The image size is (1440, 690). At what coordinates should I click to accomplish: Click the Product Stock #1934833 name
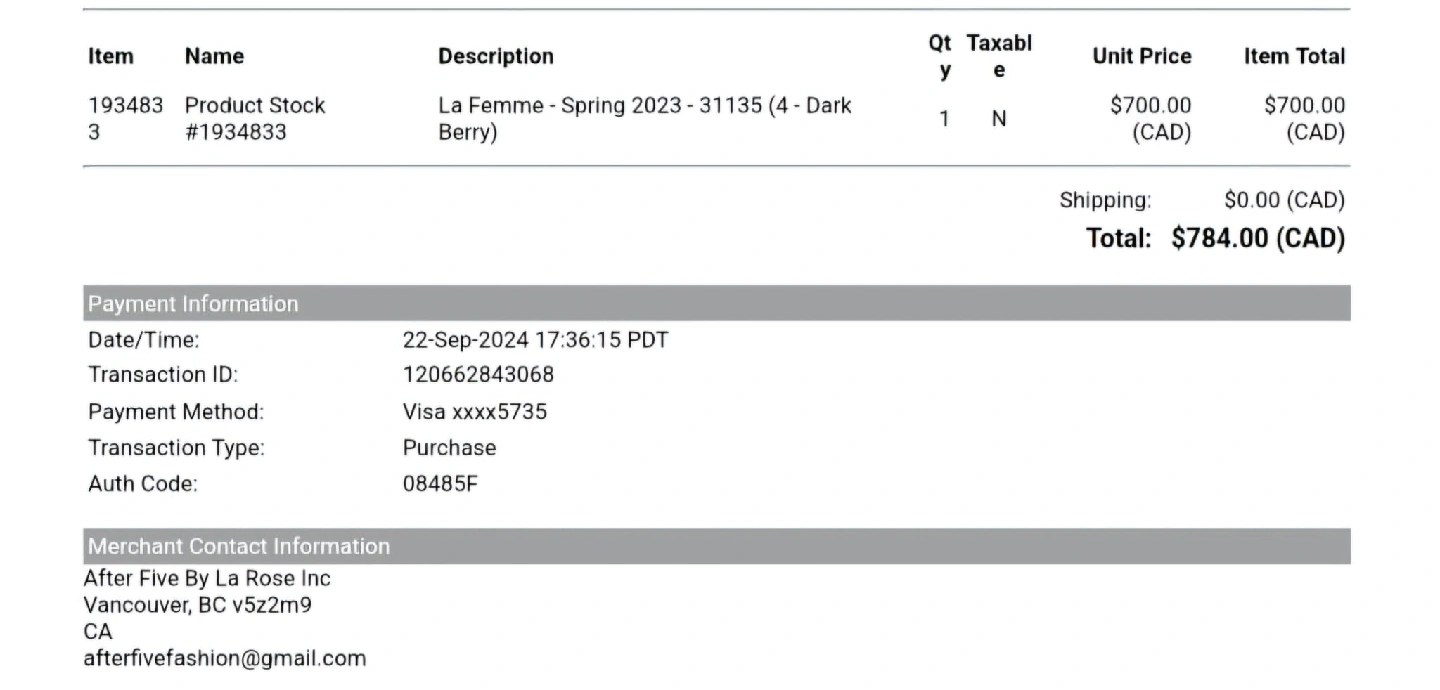point(255,118)
